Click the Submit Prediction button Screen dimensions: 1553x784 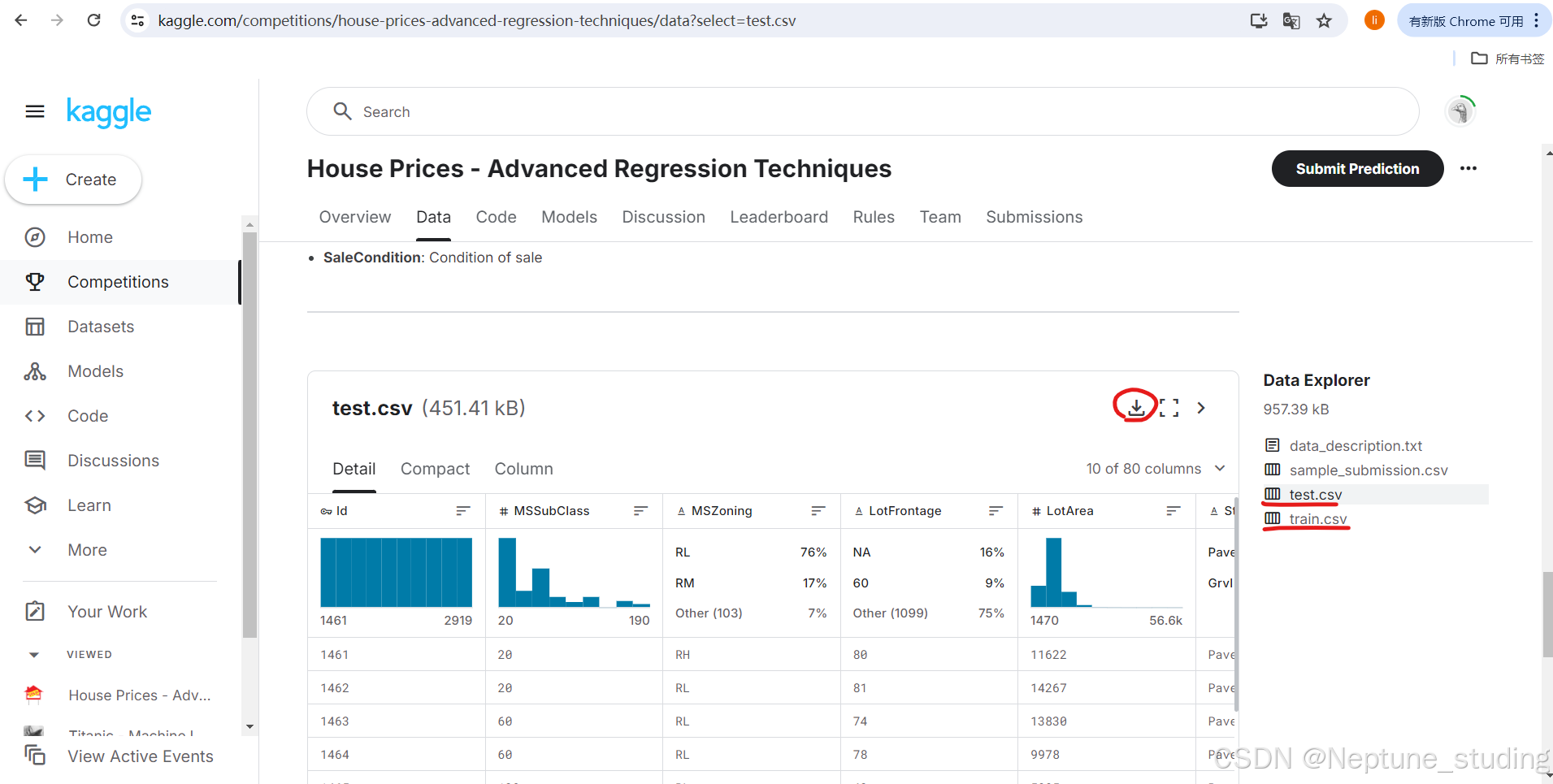tap(1357, 168)
